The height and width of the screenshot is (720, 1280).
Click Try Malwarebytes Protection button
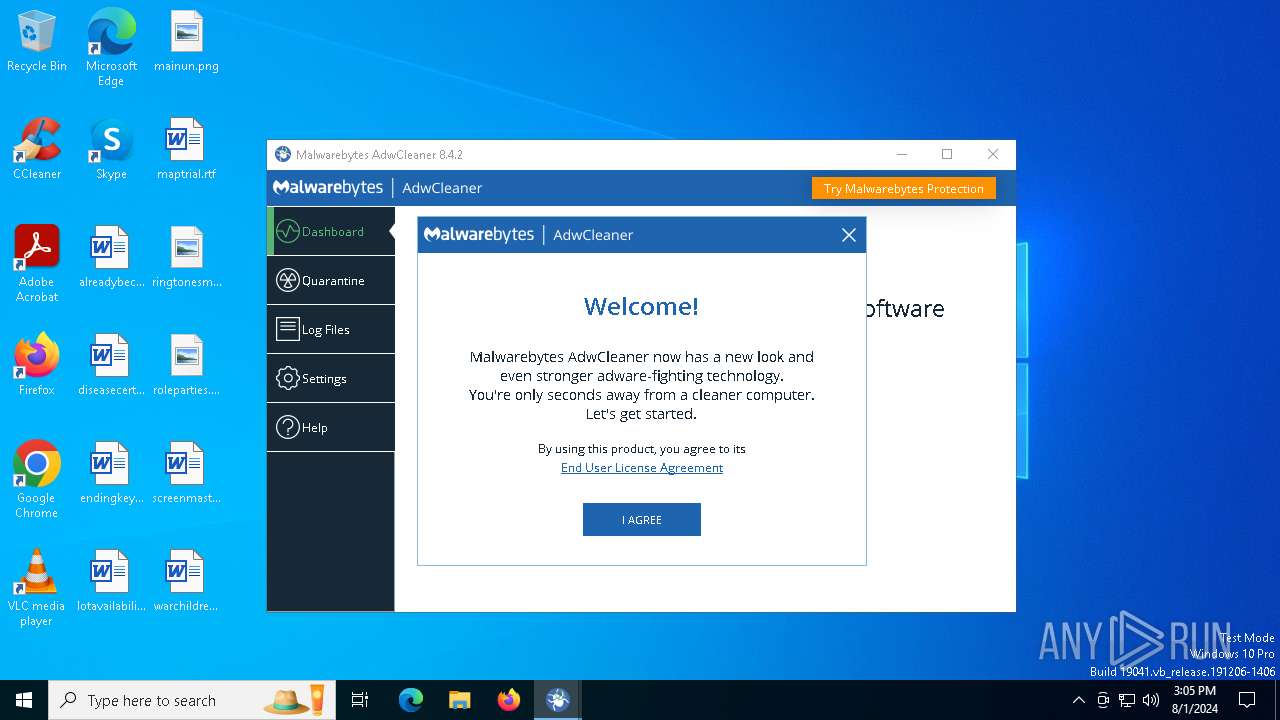904,188
